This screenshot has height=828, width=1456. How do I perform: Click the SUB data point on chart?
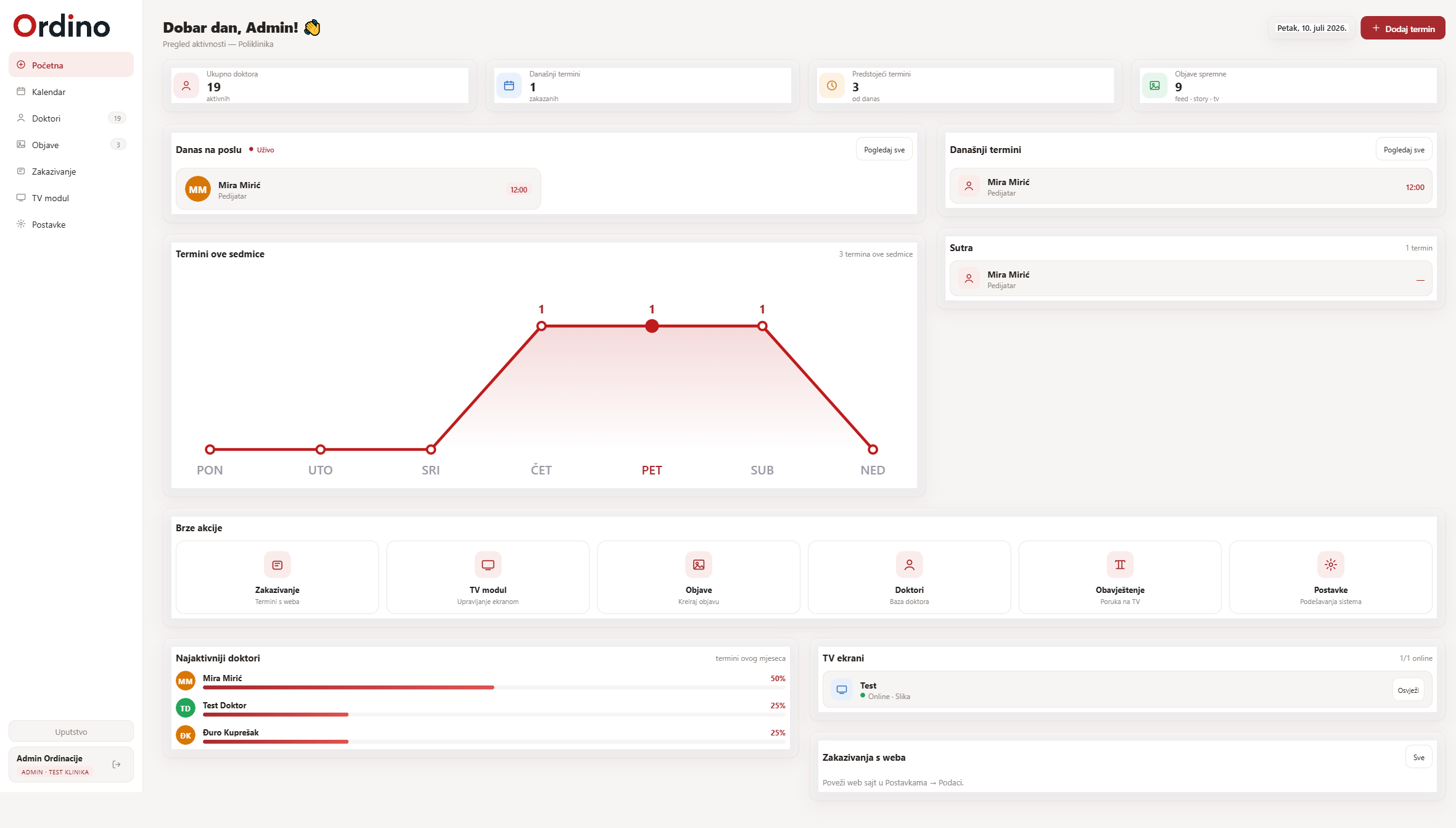[762, 326]
